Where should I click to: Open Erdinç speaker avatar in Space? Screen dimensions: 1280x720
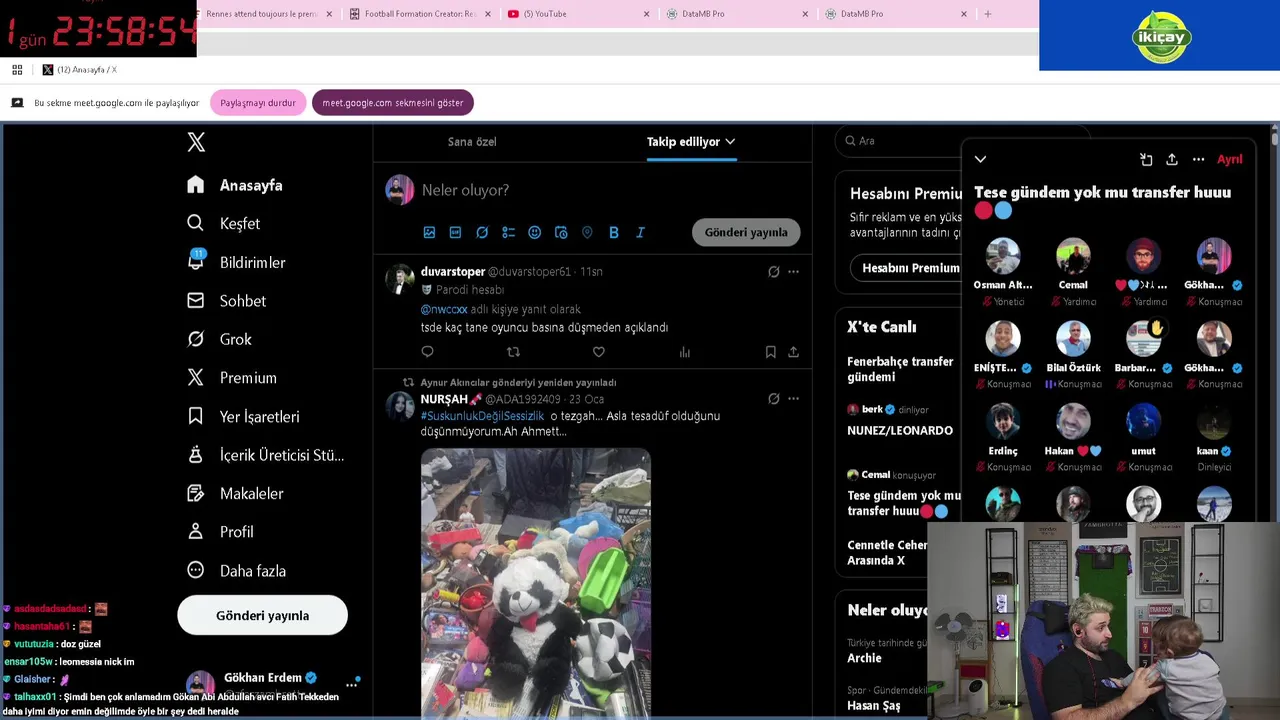[x=1002, y=421]
